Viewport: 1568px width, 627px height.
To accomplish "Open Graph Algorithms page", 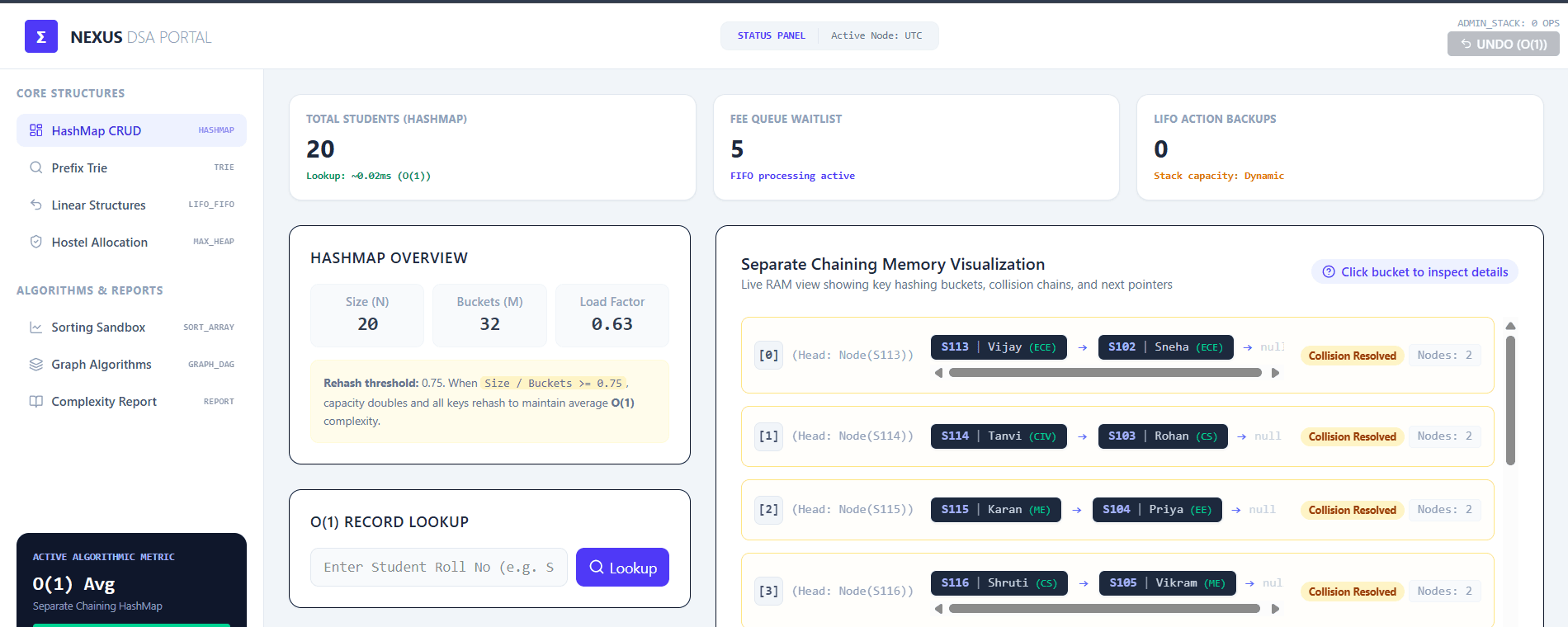I will pos(131,365).
